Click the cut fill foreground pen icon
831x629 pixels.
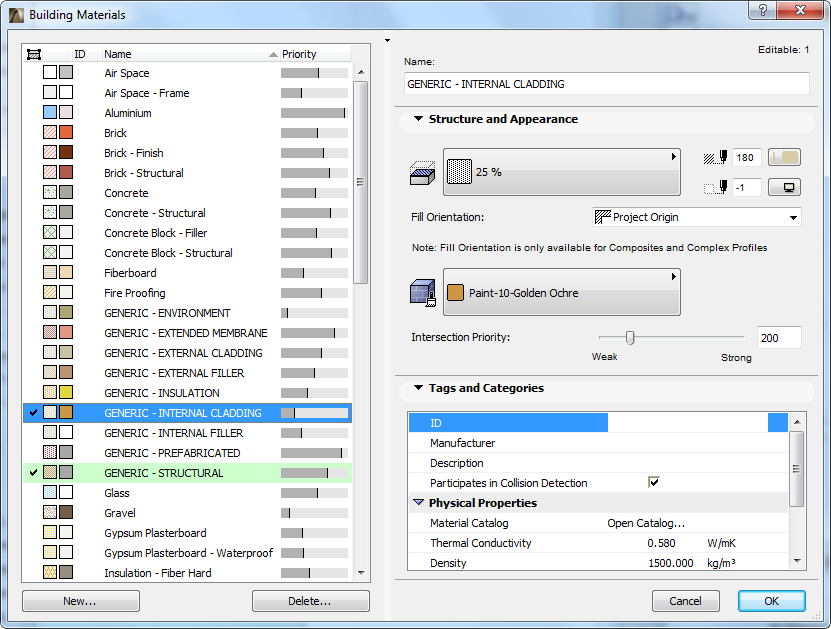pyautogui.click(x=715, y=157)
